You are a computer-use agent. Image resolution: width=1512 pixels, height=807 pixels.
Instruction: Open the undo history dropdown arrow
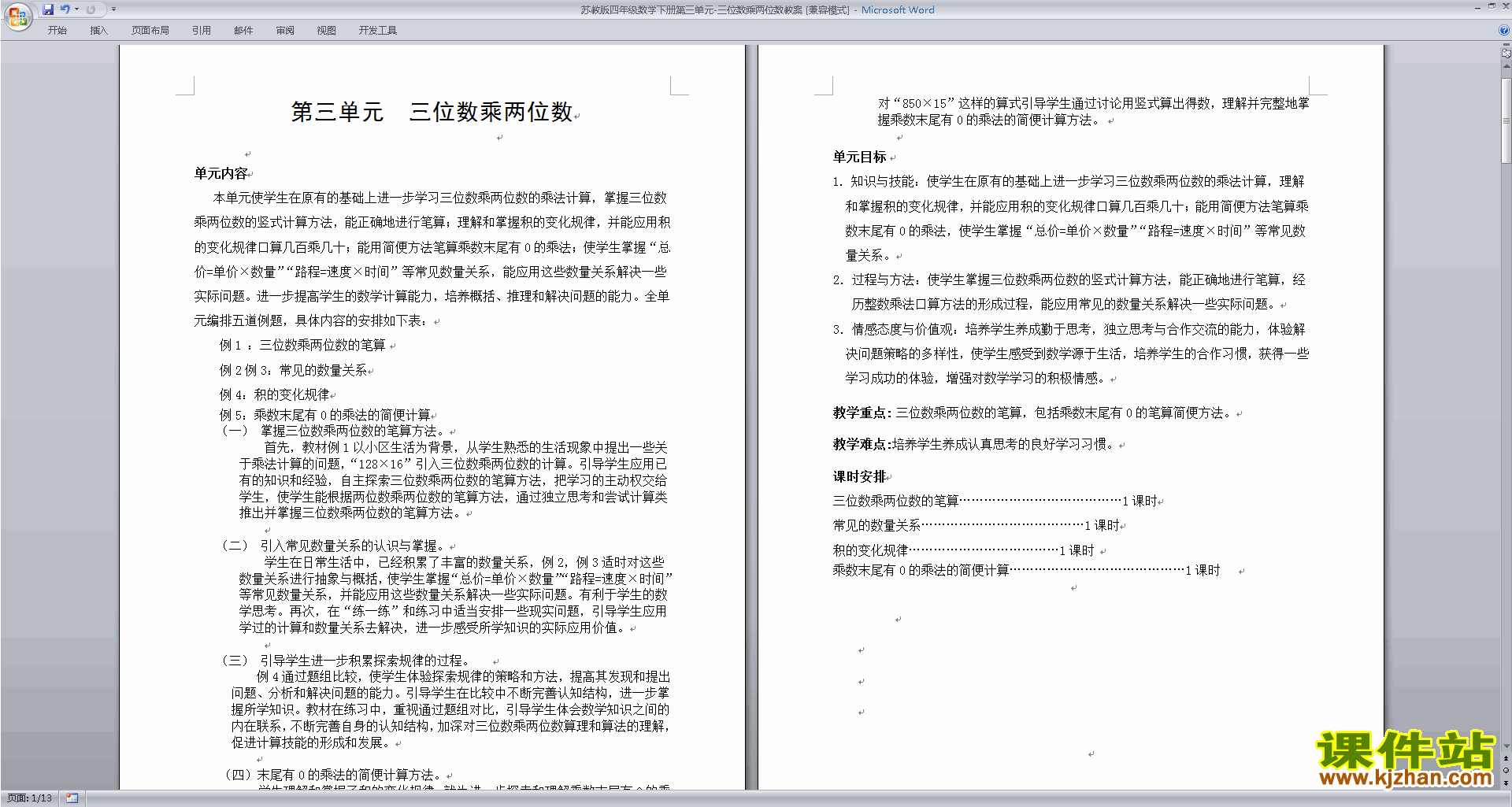[77, 9]
